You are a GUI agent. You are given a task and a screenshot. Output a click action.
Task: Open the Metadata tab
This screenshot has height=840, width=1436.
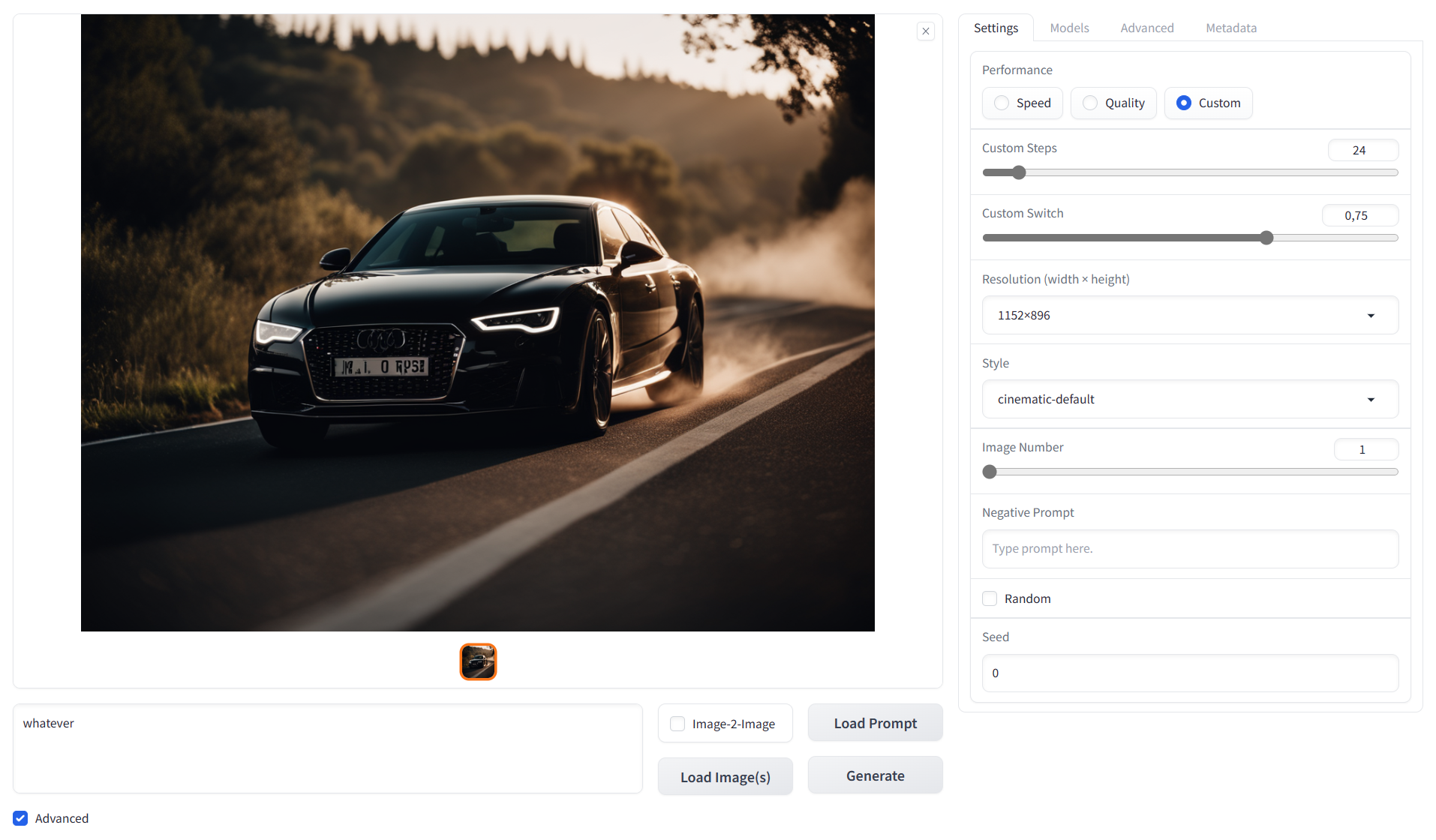point(1231,28)
